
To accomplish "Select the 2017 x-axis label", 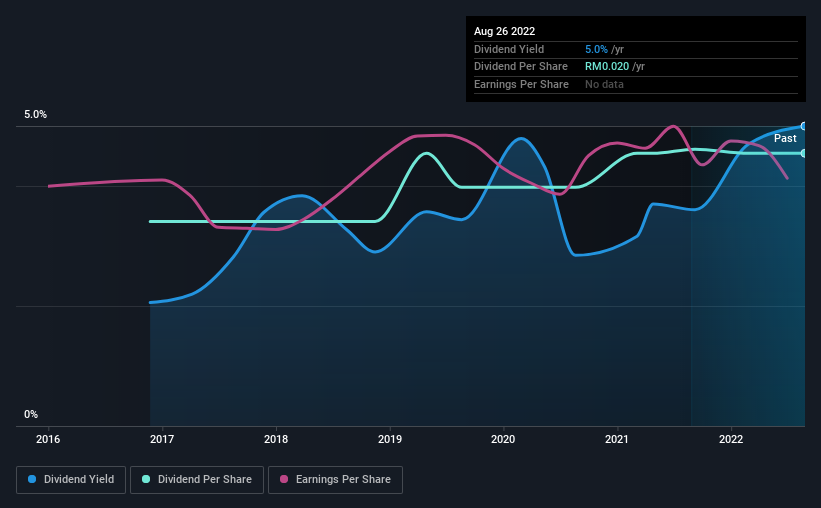I will coord(162,439).
